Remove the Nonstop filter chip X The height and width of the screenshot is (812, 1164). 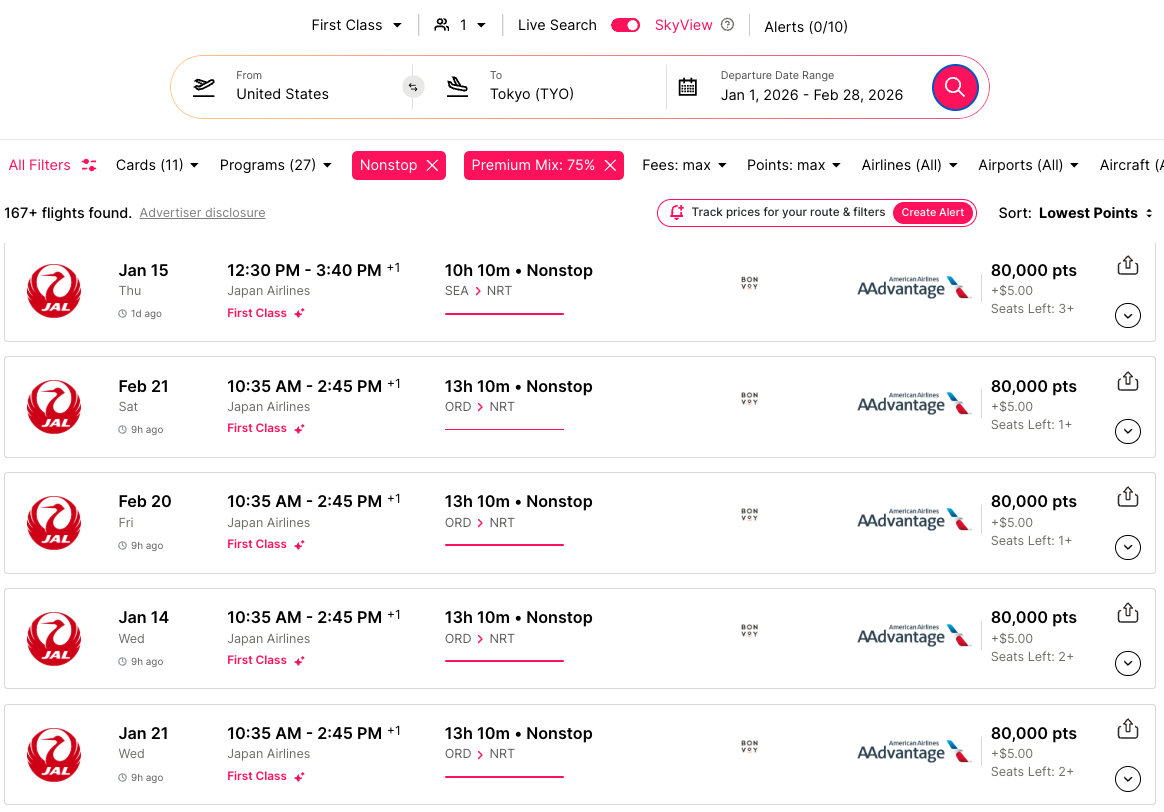432,166
